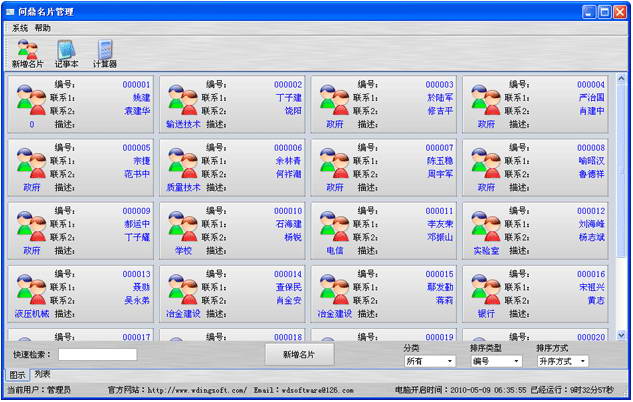The width and height of the screenshot is (633, 402).
Task: Select card number 000010
Action: coord(288,211)
